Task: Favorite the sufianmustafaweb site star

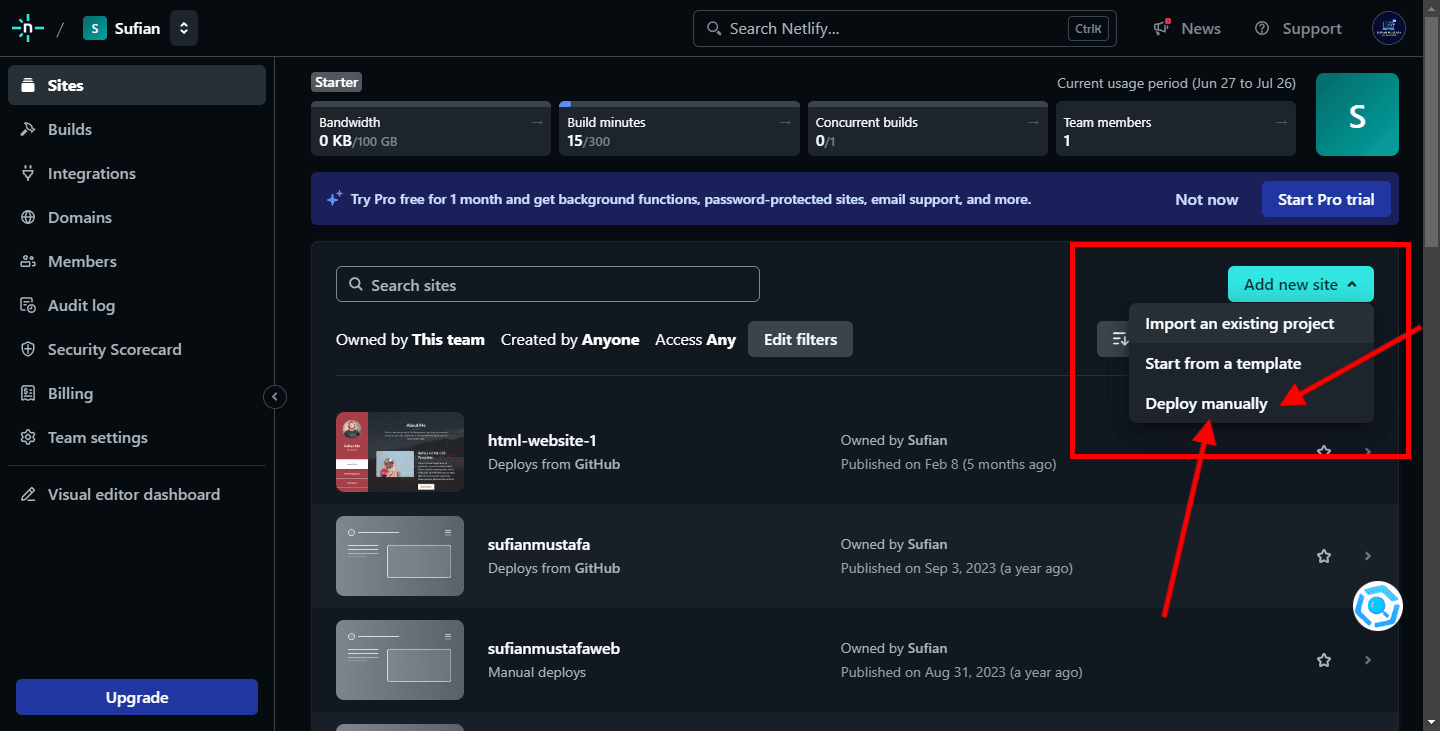Action: [x=1324, y=660]
